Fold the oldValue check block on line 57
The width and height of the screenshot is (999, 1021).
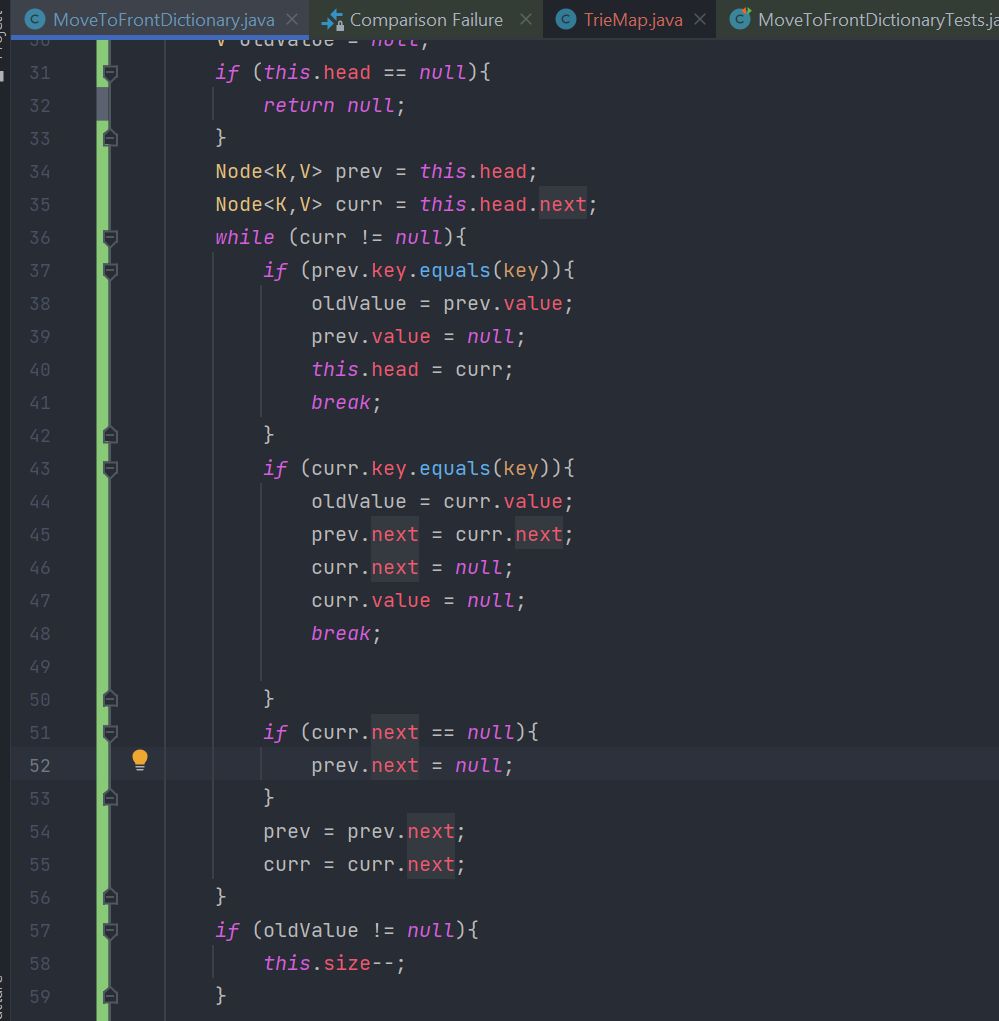click(111, 931)
